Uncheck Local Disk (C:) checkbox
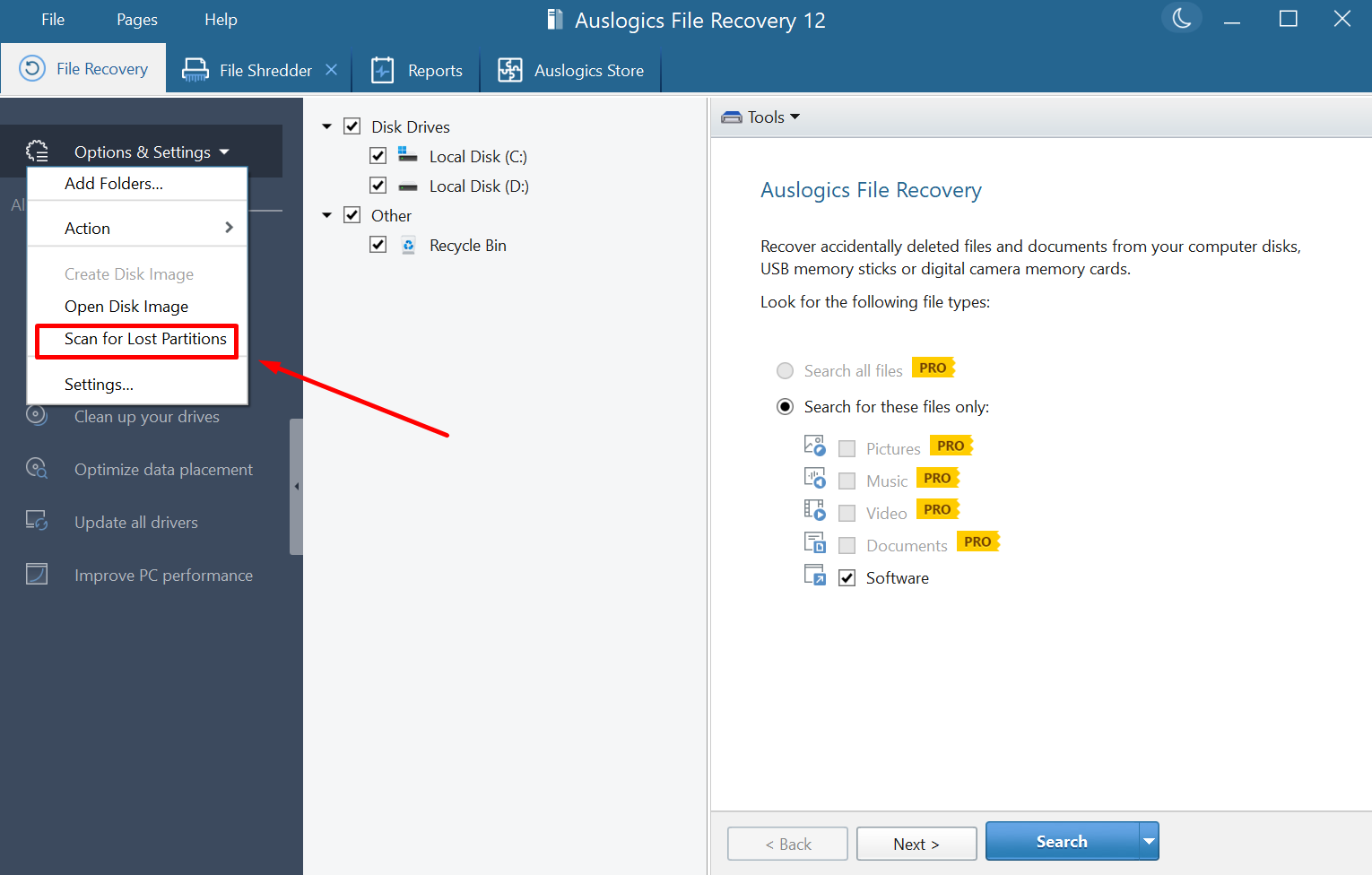Screen dimensions: 1372x875 coord(378,156)
